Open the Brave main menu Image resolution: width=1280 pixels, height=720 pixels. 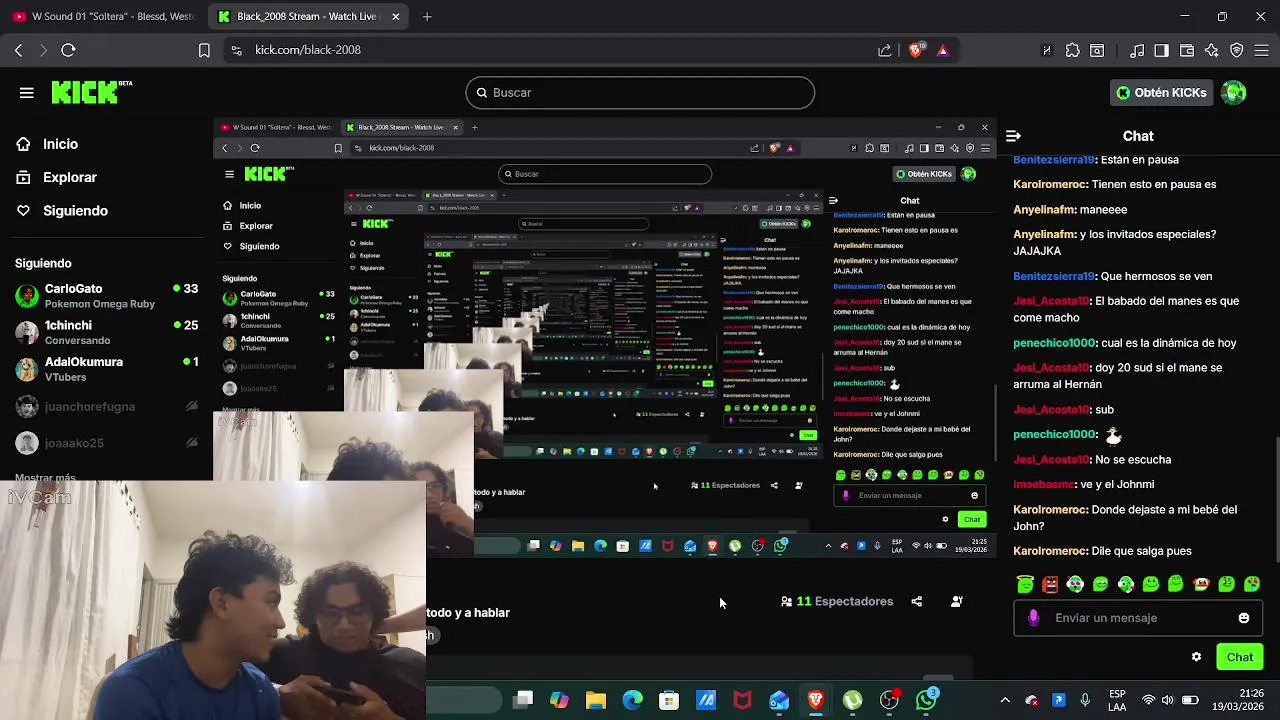(x=1263, y=50)
